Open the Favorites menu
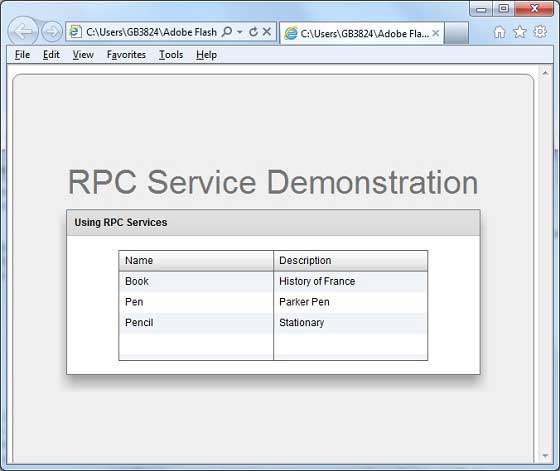Image resolution: width=560 pixels, height=471 pixels. tap(126, 55)
